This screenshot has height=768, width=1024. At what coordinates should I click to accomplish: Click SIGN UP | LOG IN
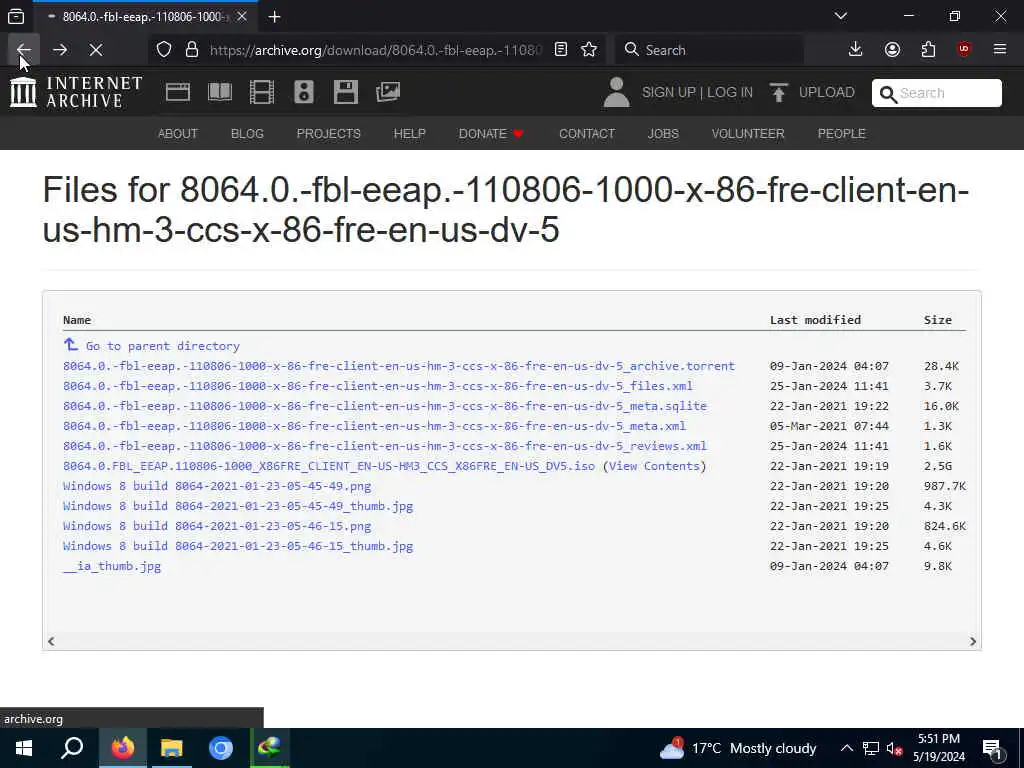[x=697, y=93]
